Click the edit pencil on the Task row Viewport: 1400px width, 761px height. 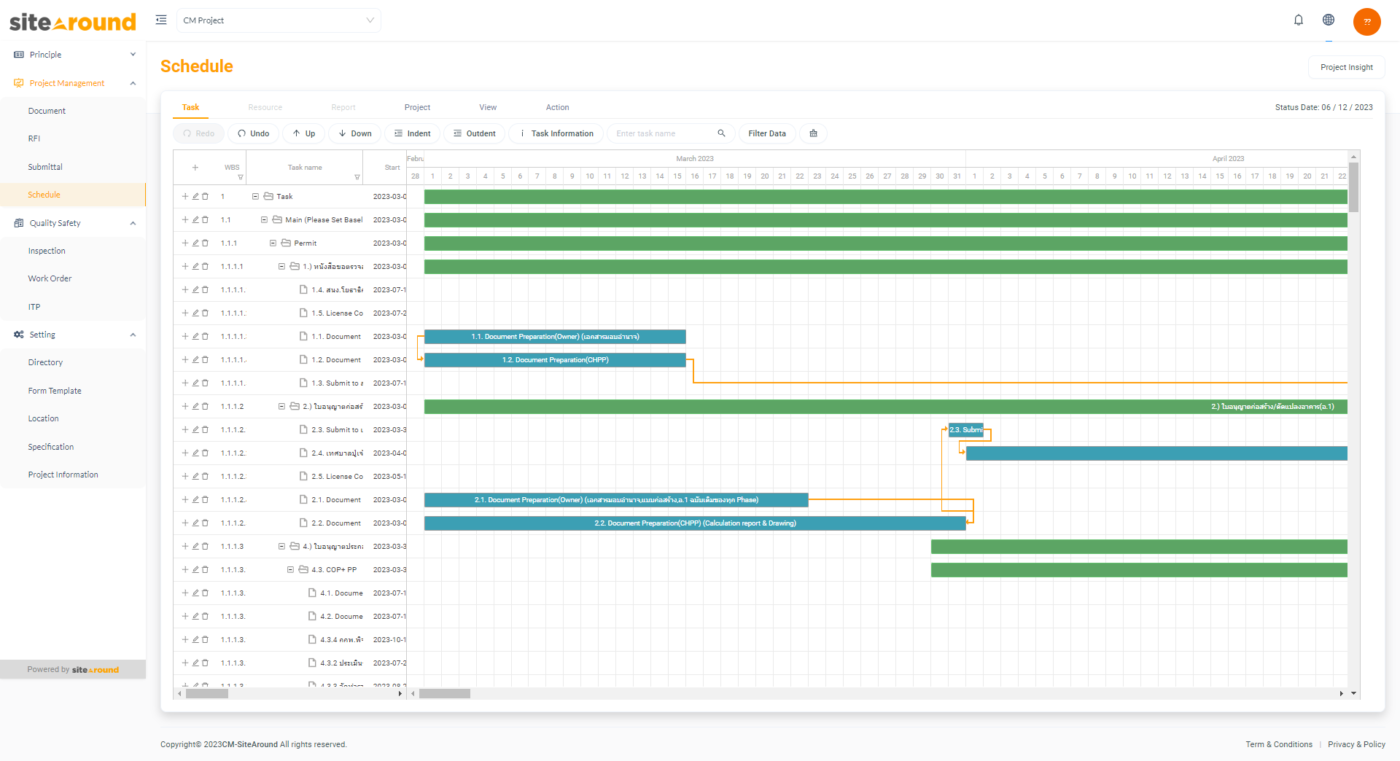[x=195, y=196]
